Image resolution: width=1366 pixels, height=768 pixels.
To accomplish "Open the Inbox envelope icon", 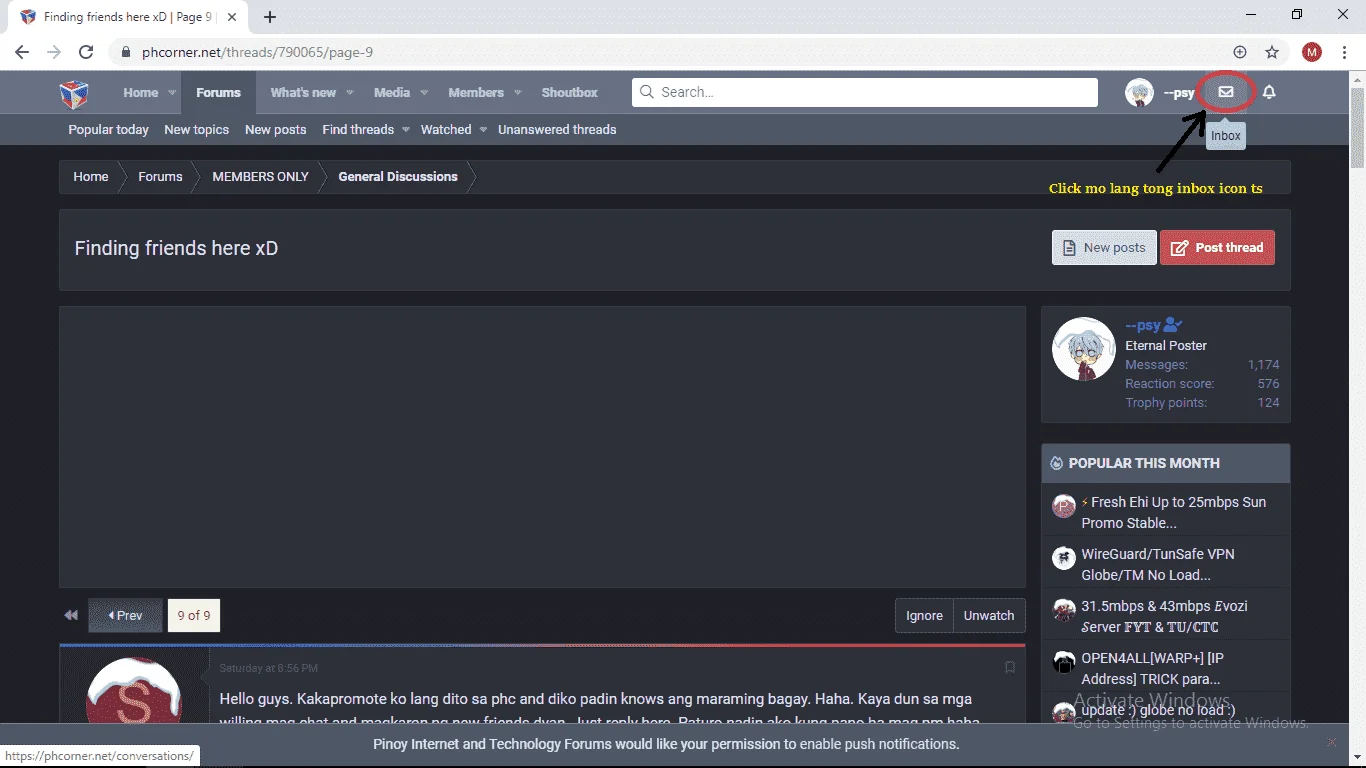I will (x=1226, y=92).
